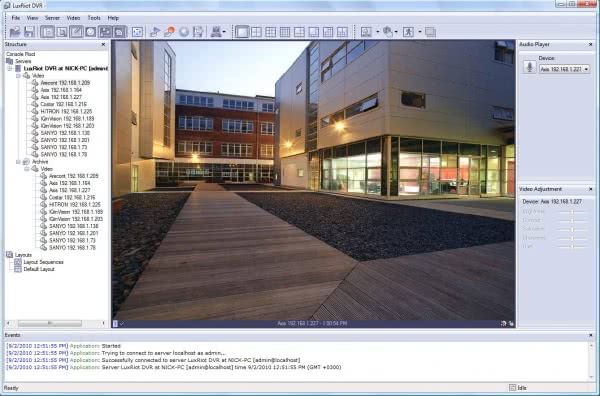Image resolution: width=600 pixels, height=396 pixels.
Task: Open the Tools menu
Action: click(x=94, y=18)
